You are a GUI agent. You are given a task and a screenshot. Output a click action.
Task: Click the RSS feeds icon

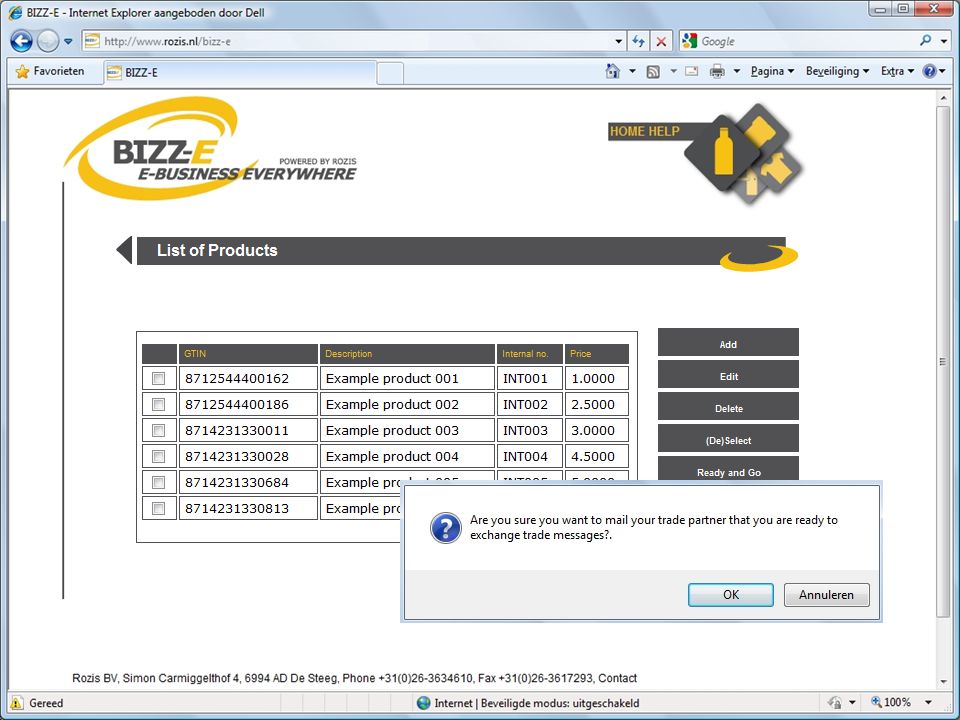(653, 72)
